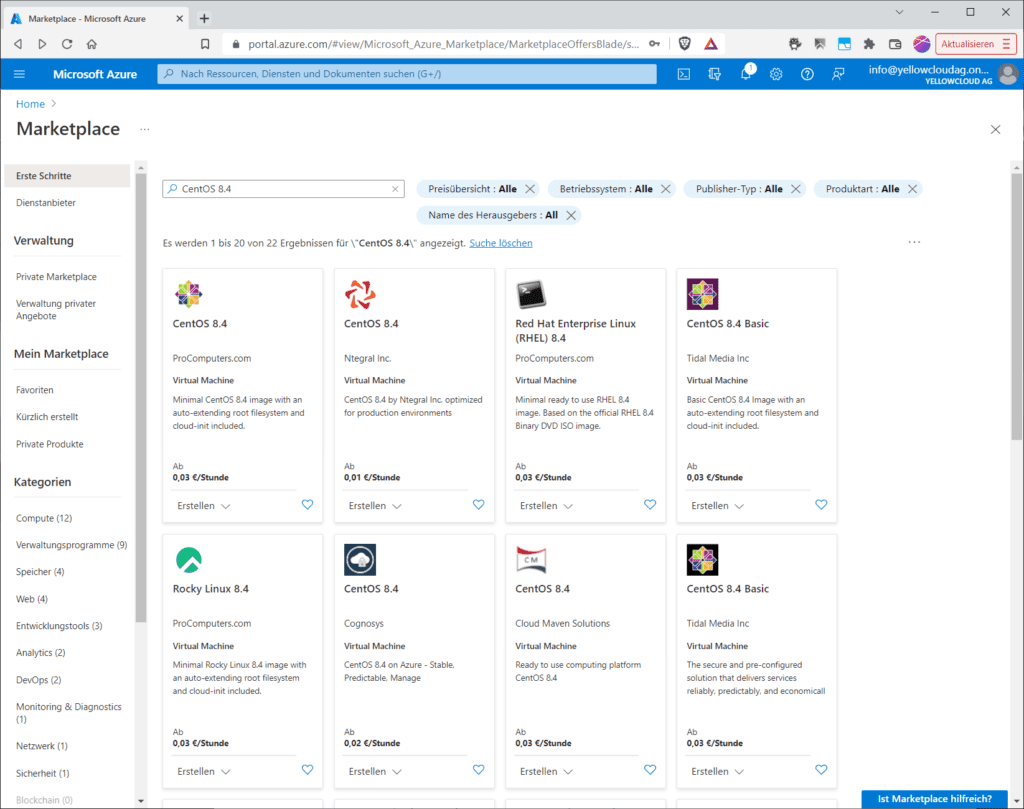The width and height of the screenshot is (1024, 809).
Task: Favorite the first-row CentOS 8.4 Basic offer
Action: pyautogui.click(x=821, y=505)
